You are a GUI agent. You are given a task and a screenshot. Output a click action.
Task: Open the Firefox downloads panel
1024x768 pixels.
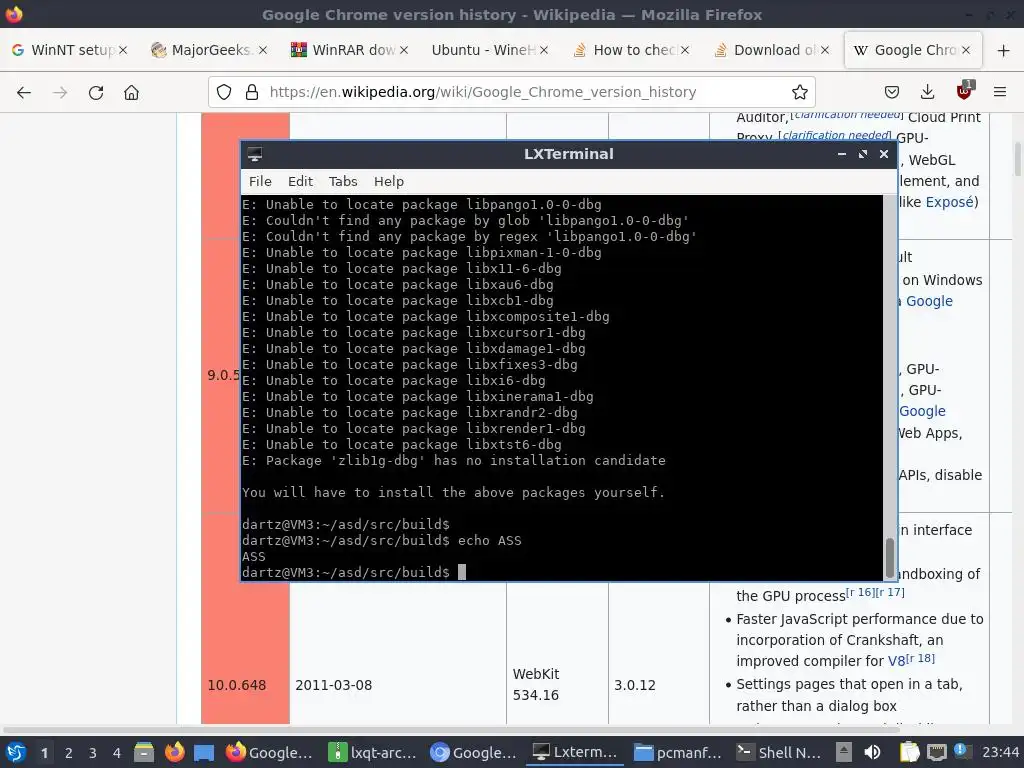927,92
